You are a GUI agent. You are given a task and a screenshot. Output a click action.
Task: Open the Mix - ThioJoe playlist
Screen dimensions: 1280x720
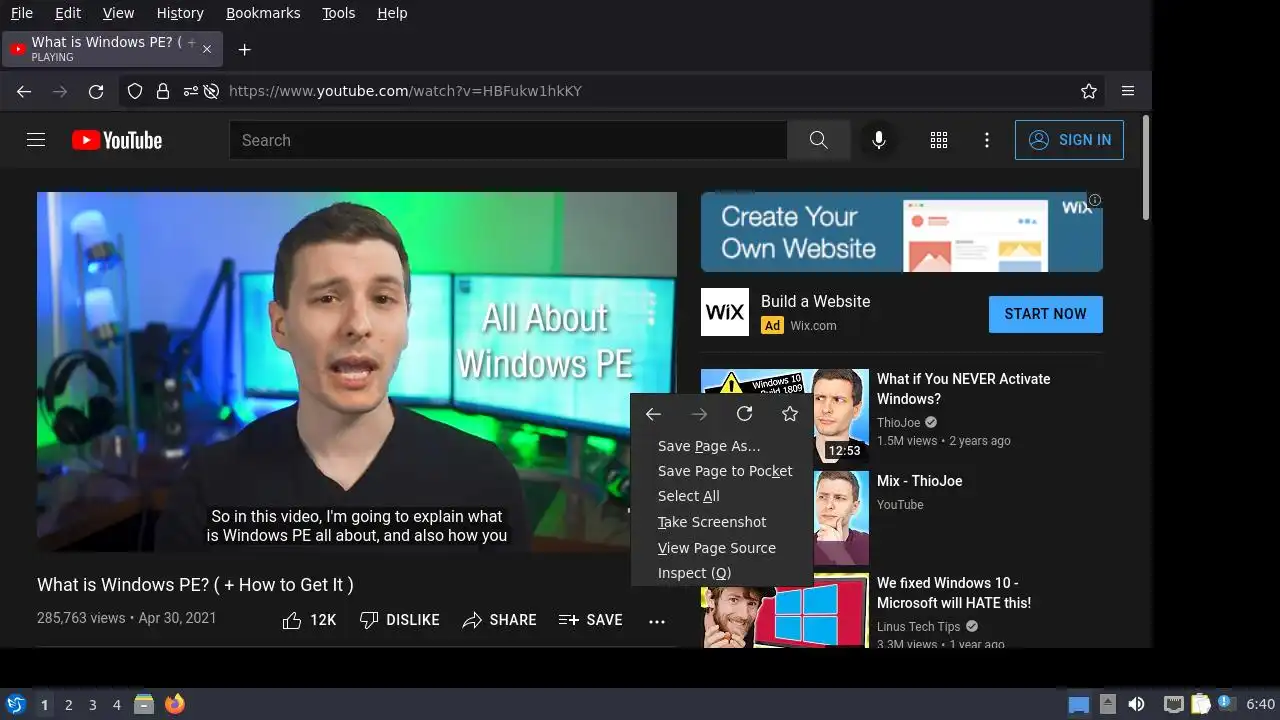pos(920,481)
